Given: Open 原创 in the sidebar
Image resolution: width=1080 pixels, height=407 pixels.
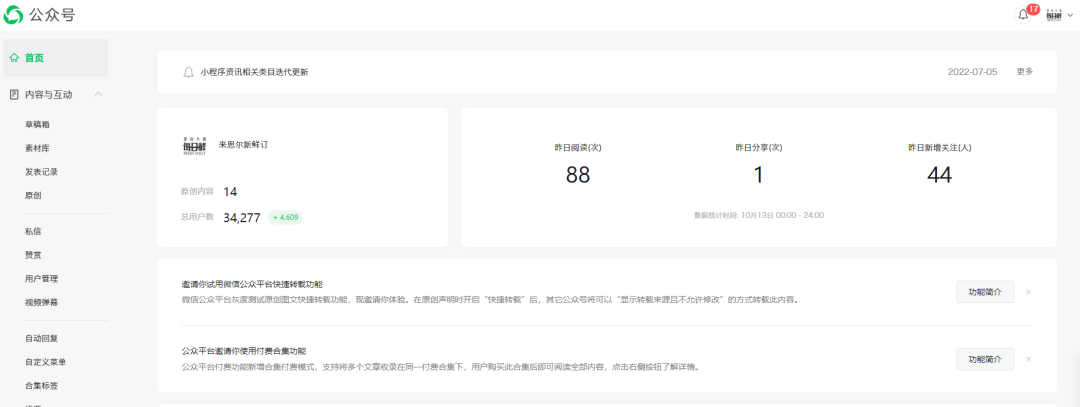Looking at the screenshot, I should pyautogui.click(x=33, y=196).
